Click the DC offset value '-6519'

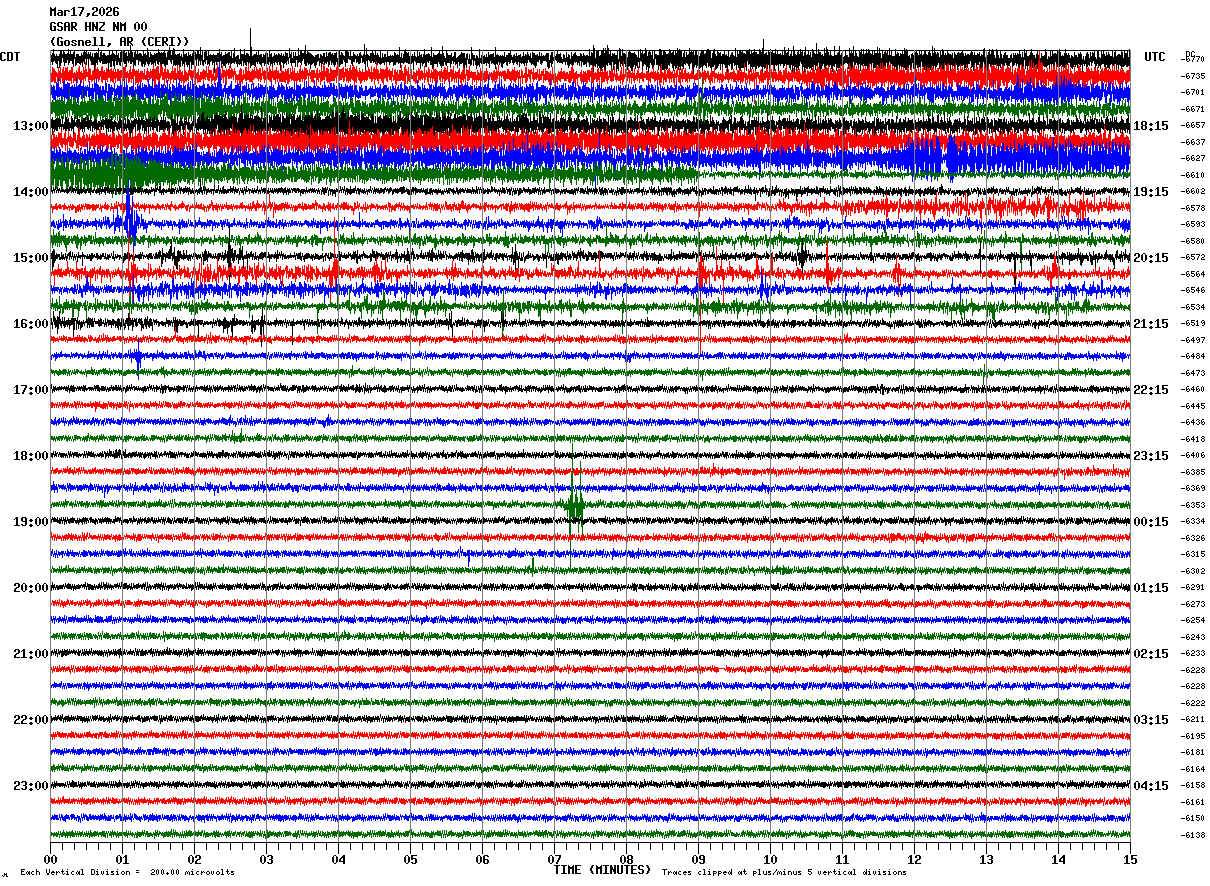coord(1194,324)
